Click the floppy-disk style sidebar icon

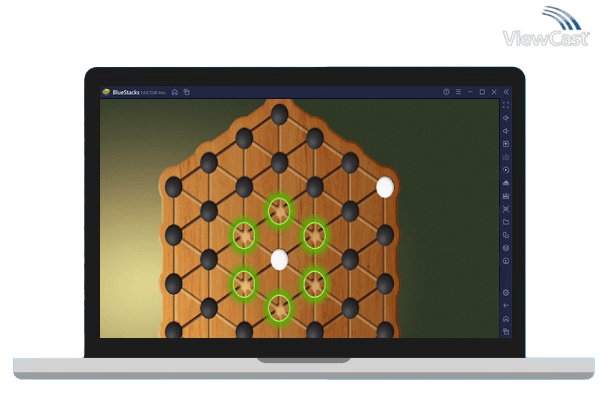506,196
